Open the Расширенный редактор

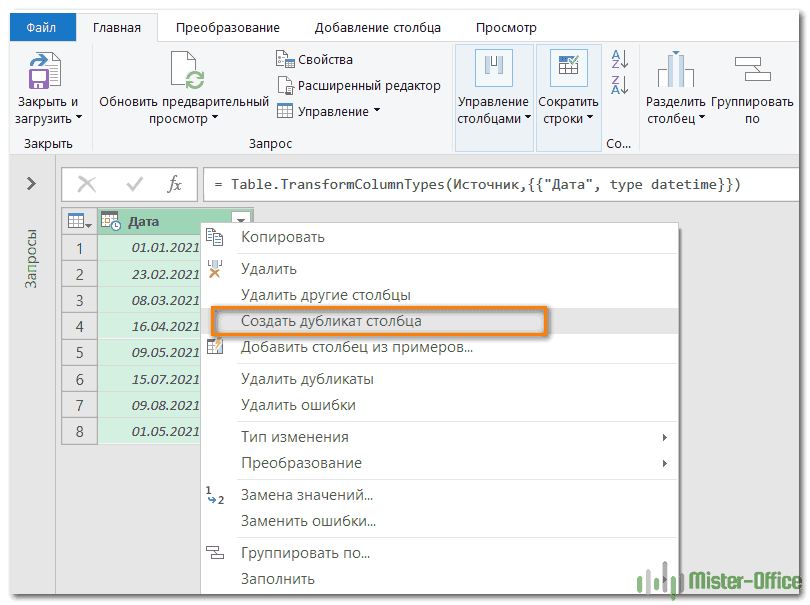[x=358, y=86]
